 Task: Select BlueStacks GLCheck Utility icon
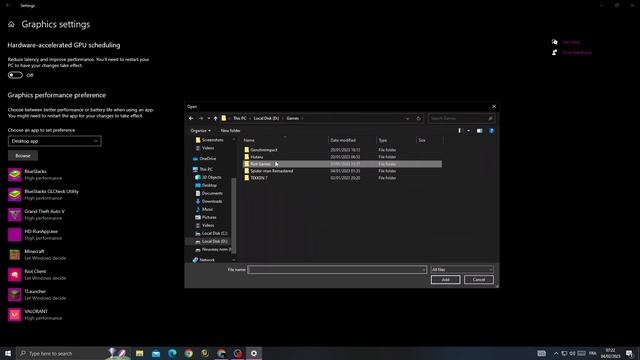(x=15, y=195)
